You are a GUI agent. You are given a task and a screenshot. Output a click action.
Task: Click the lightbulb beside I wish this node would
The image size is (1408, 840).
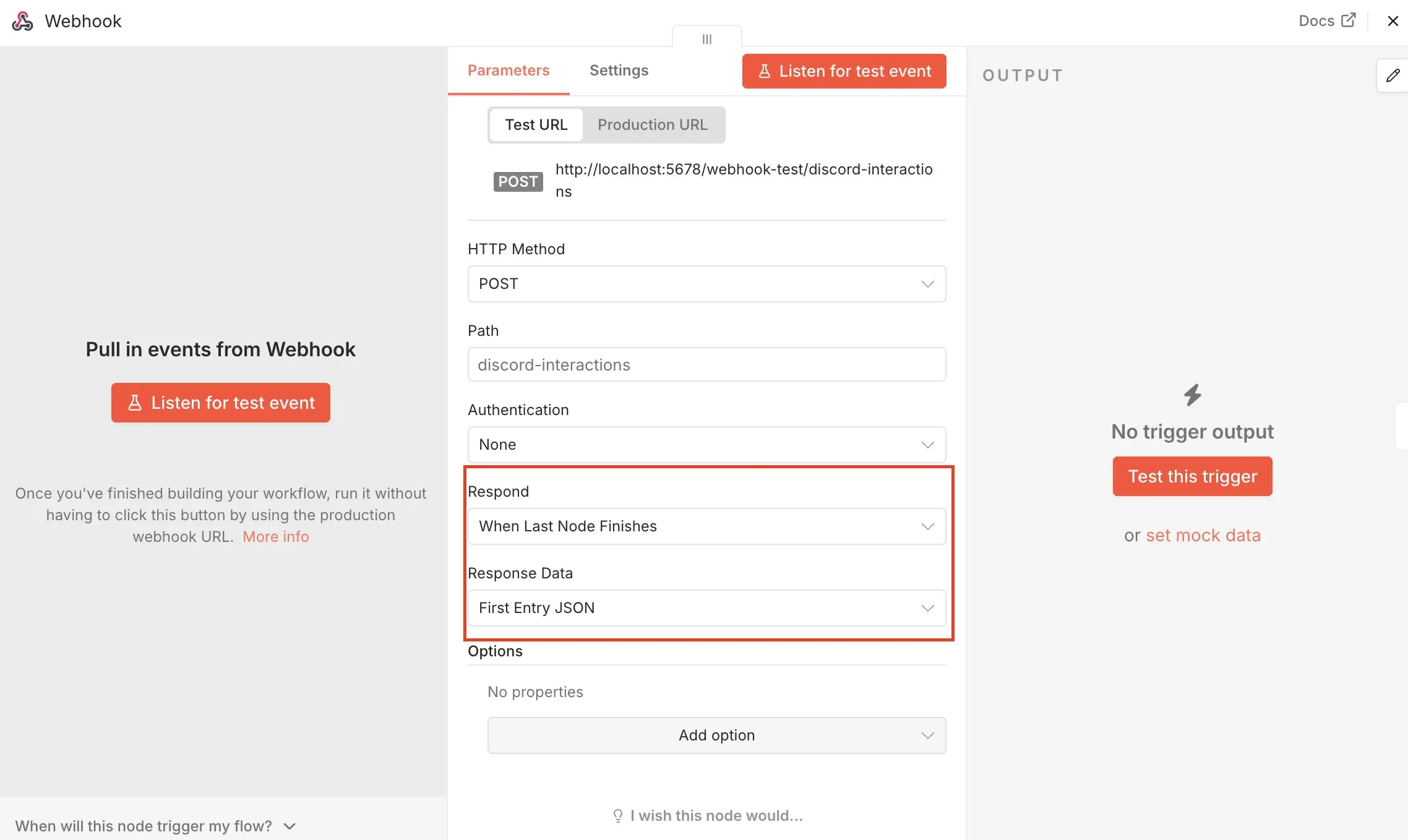pos(617,815)
